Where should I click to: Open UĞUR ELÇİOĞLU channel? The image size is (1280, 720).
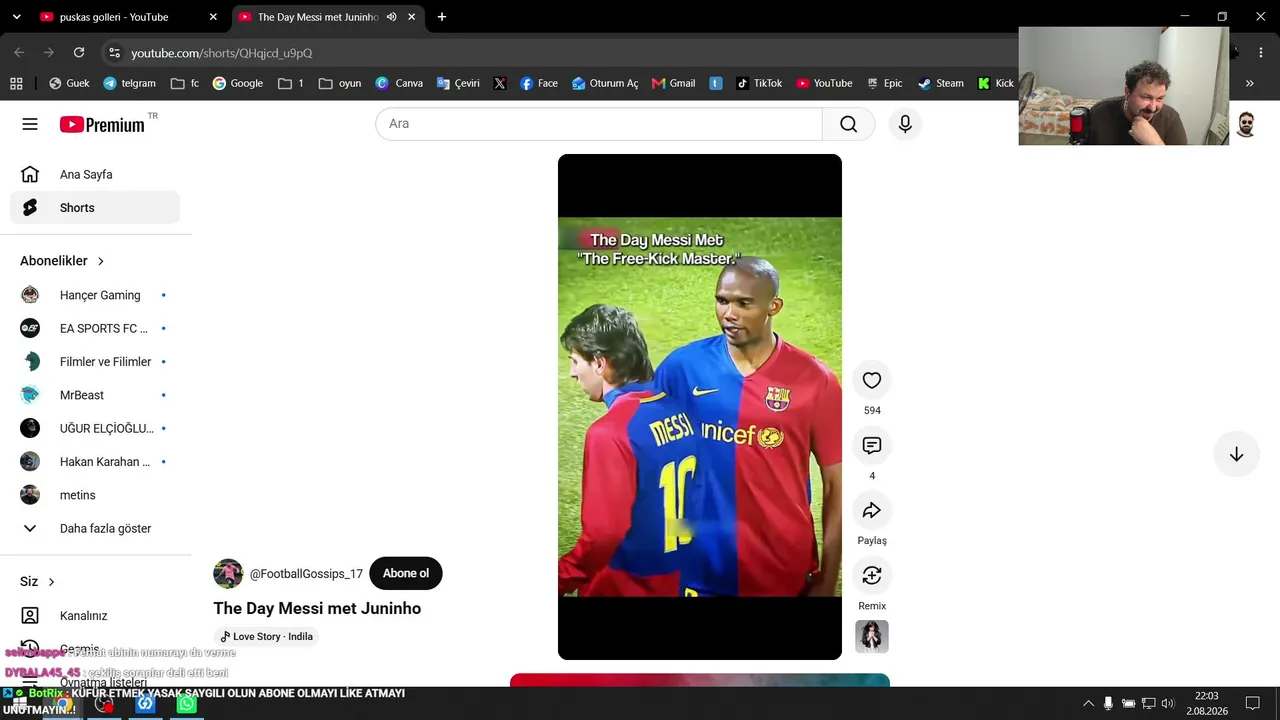pyautogui.click(x=95, y=428)
